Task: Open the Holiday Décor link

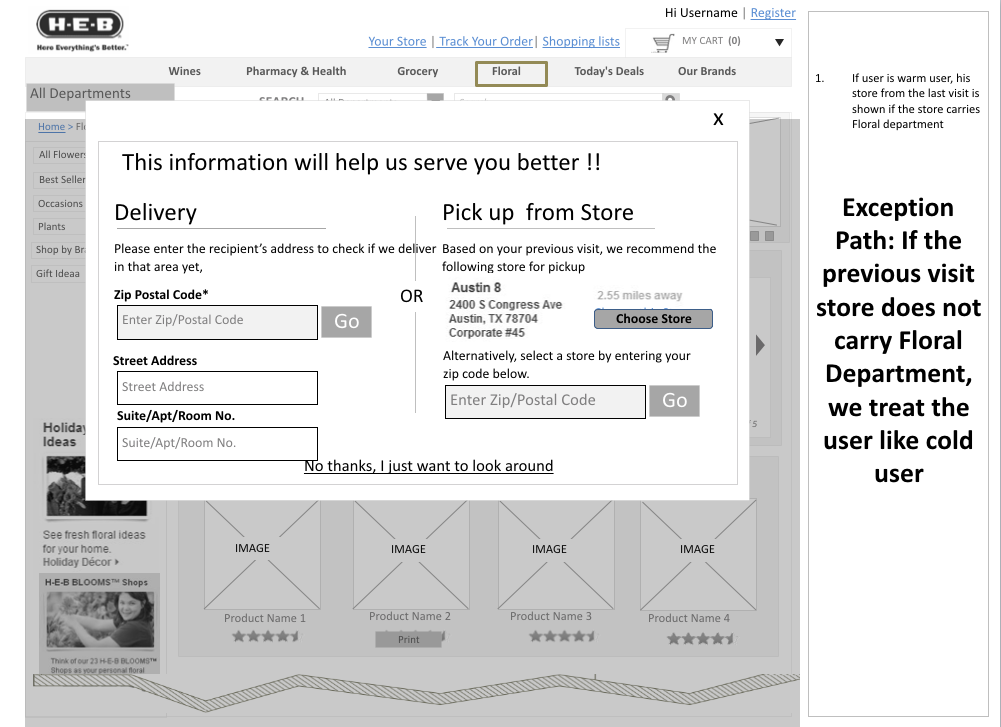Action: click(80, 562)
